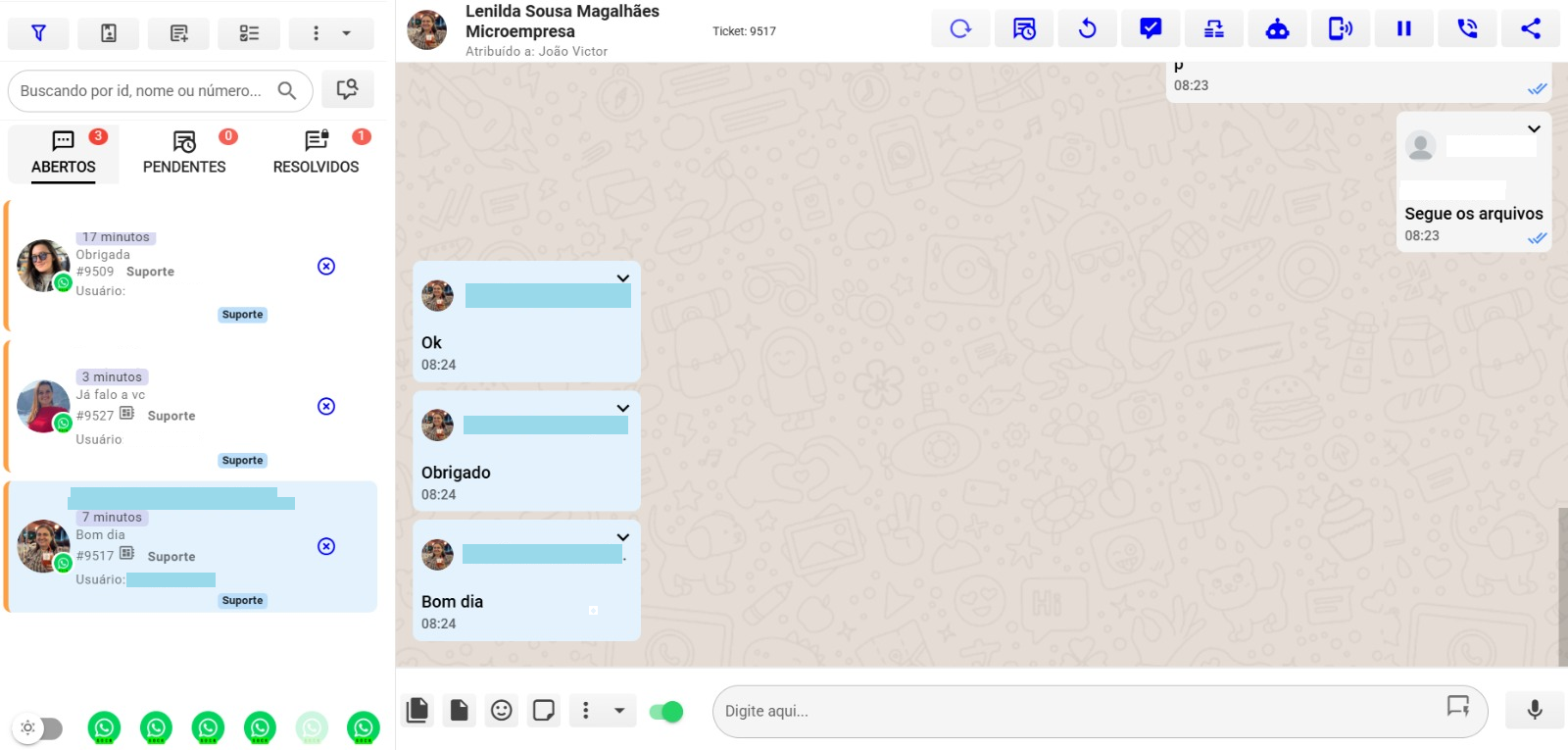Click the chat area vertical scrollbar

[x=1562, y=586]
